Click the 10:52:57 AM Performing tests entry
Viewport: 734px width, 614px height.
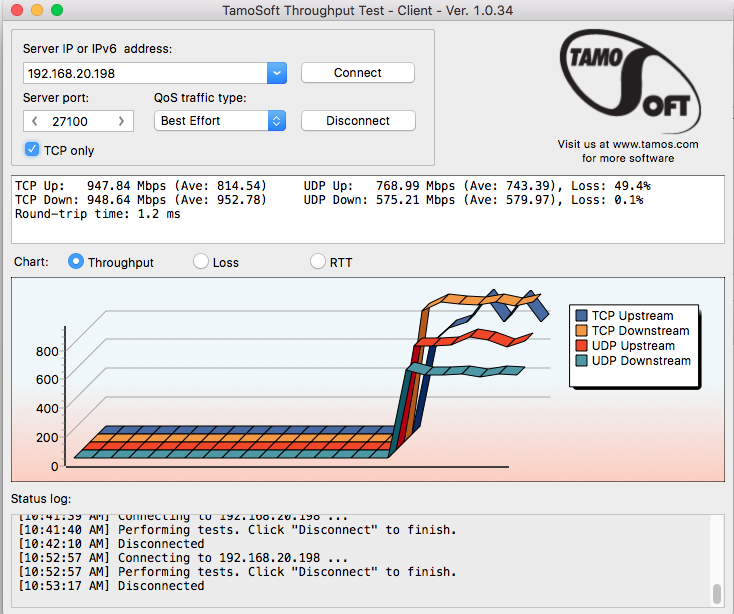[237, 572]
